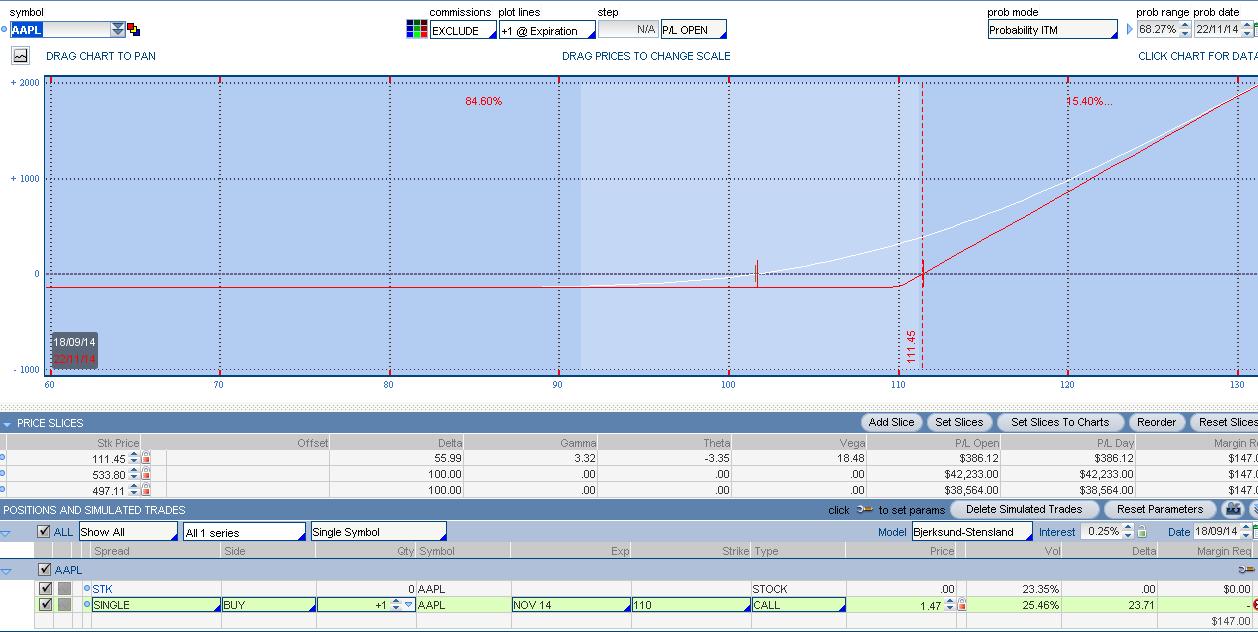The image size is (1258, 632).
Task: Adjust the Interest 0.25% stepper
Action: (x=1128, y=532)
